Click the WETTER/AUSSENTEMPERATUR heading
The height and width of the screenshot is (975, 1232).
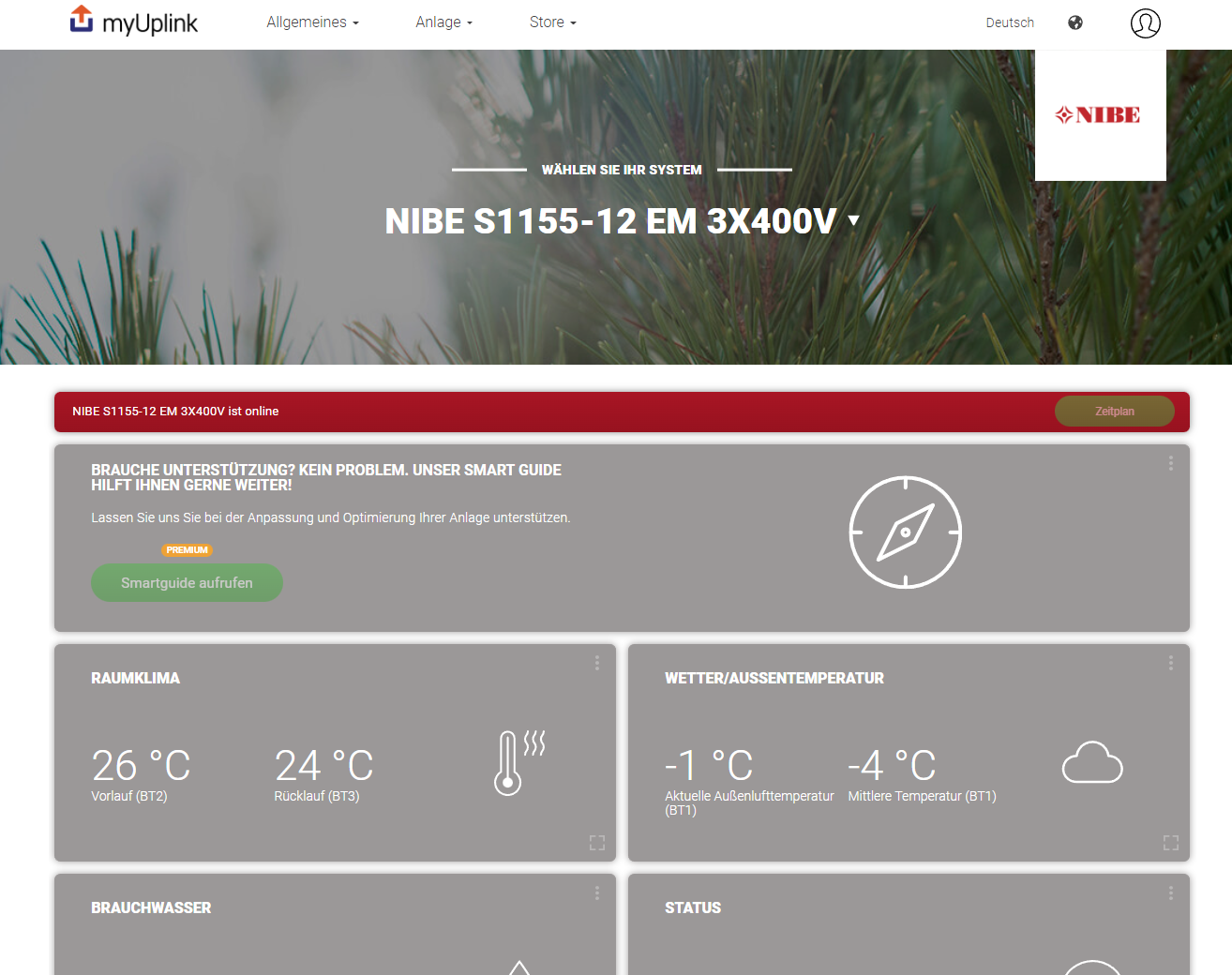pos(774,678)
